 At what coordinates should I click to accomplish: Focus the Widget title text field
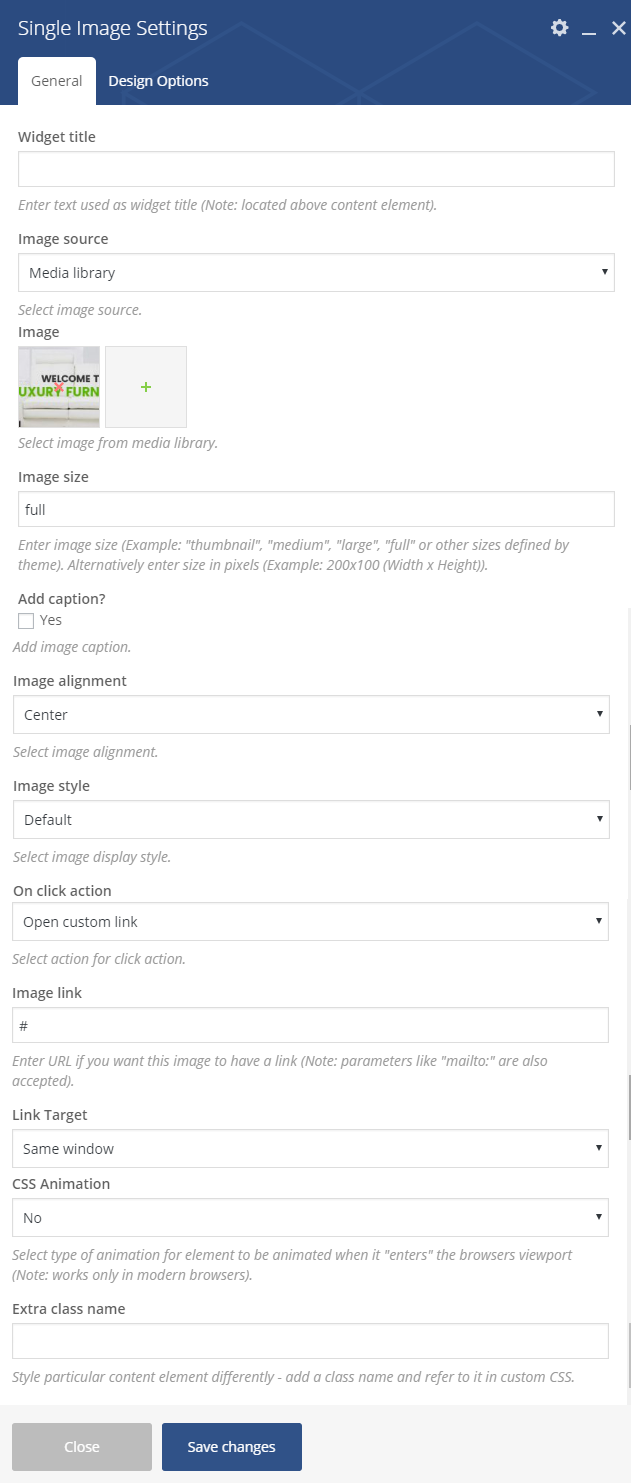316,169
